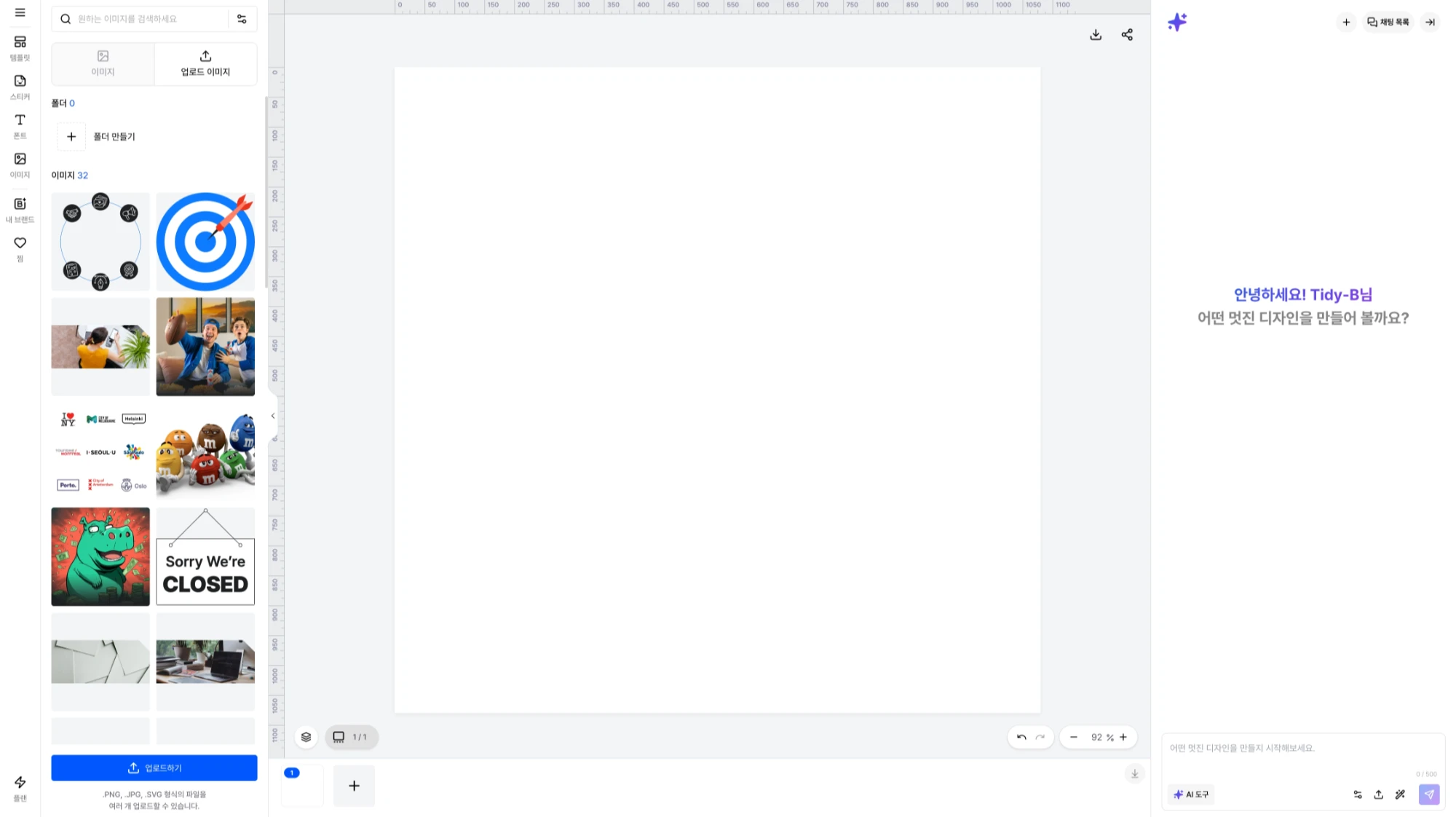This screenshot has width=1456, height=817.
Task: Select the circular icons diagram thumbnail
Action: click(100, 242)
